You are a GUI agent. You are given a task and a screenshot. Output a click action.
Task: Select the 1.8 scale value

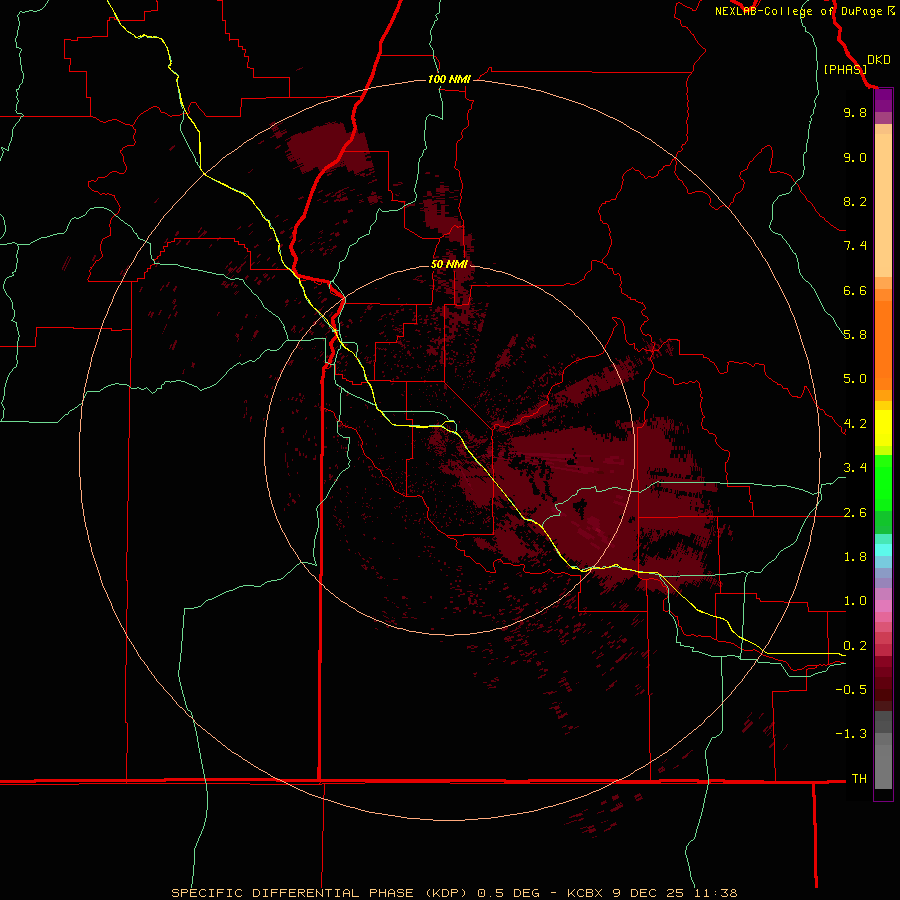855,557
